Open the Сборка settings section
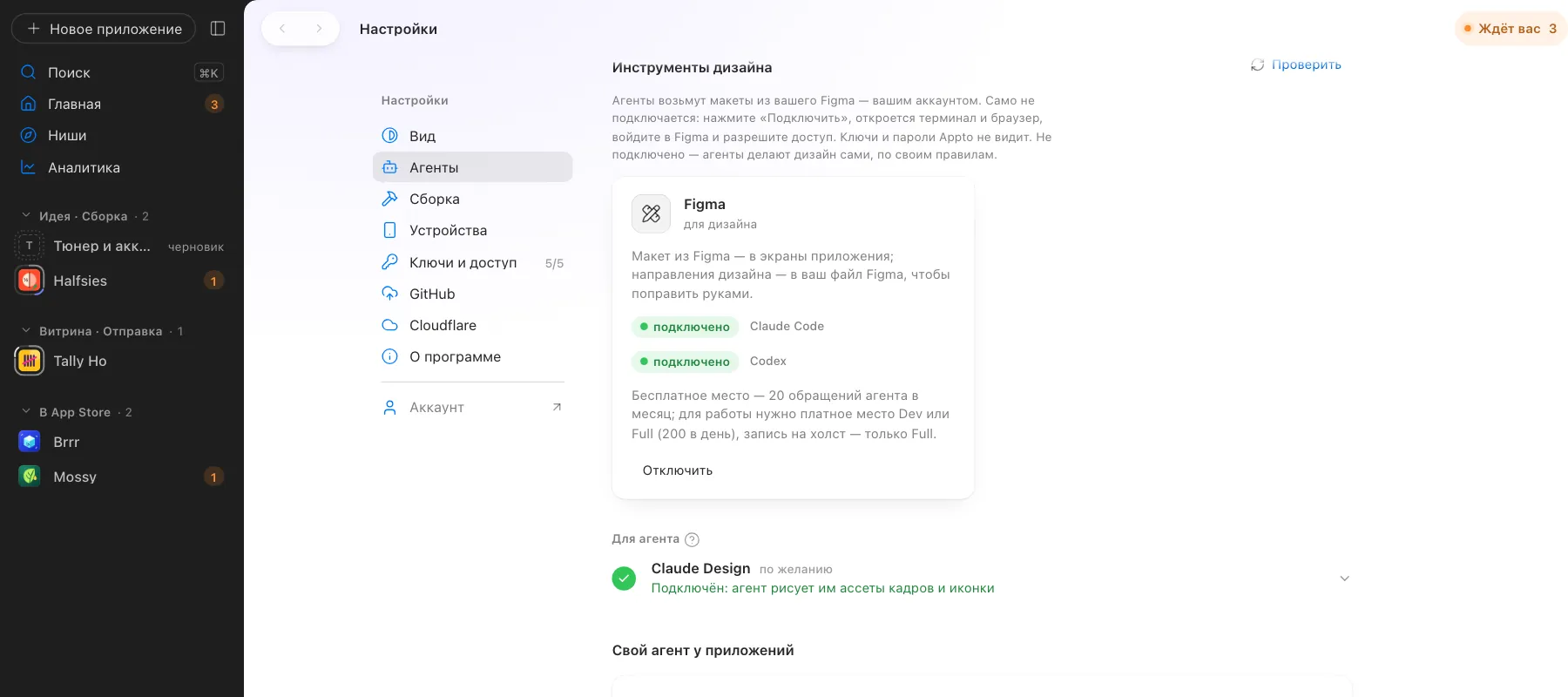 pyautogui.click(x=473, y=199)
